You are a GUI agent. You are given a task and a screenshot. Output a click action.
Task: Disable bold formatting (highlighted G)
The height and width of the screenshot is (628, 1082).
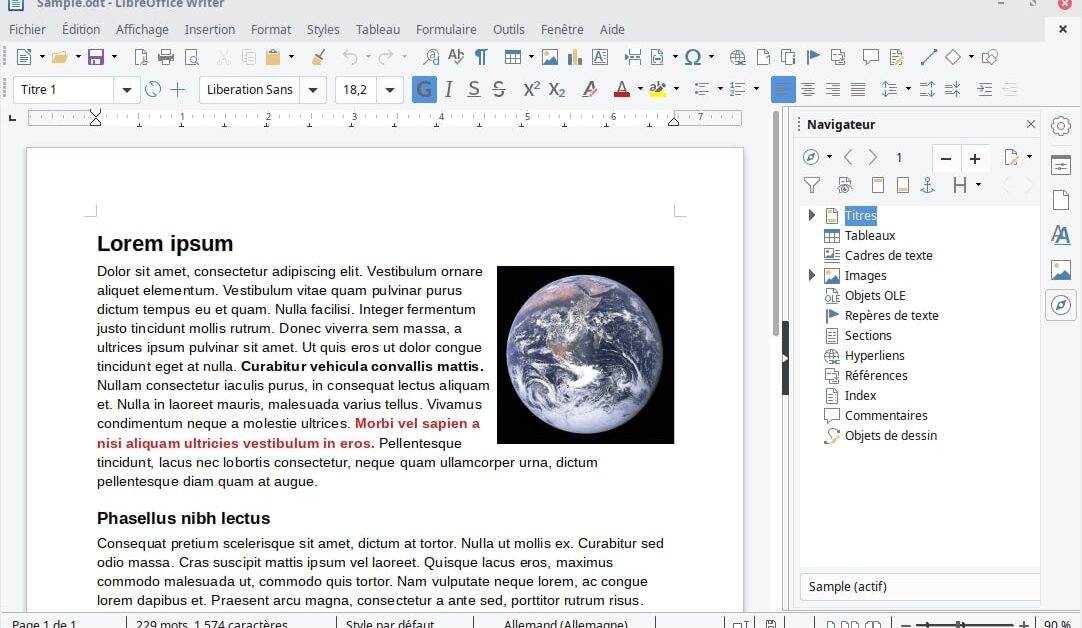[x=423, y=89]
